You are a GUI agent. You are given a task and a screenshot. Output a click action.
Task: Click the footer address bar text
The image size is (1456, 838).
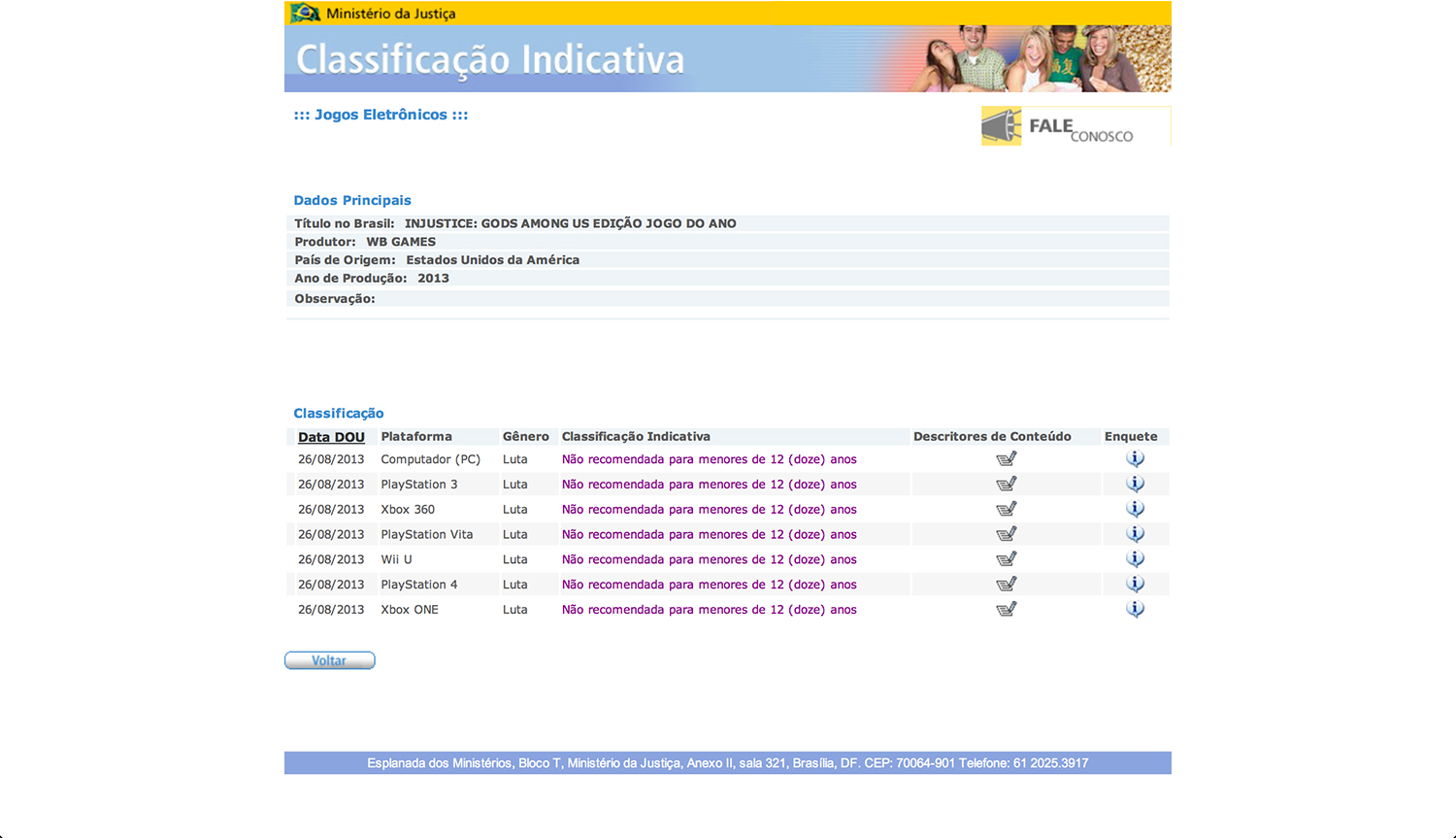click(x=728, y=763)
